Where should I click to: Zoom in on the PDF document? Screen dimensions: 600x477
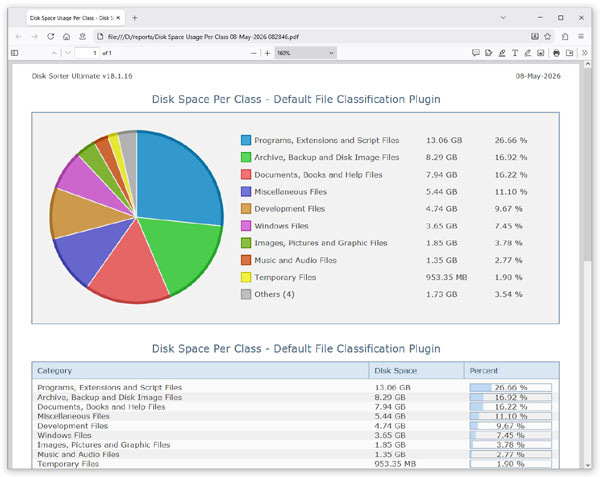(x=267, y=53)
